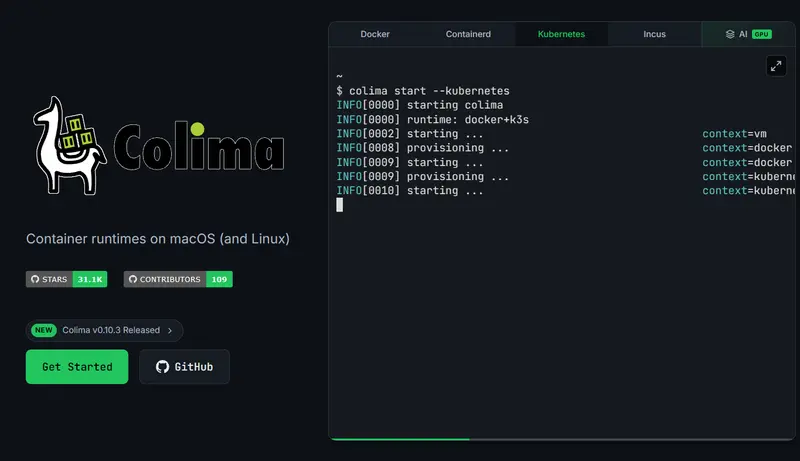Click the 'context=vm' text
Image resolution: width=800 pixels, height=461 pixels.
tap(734, 134)
